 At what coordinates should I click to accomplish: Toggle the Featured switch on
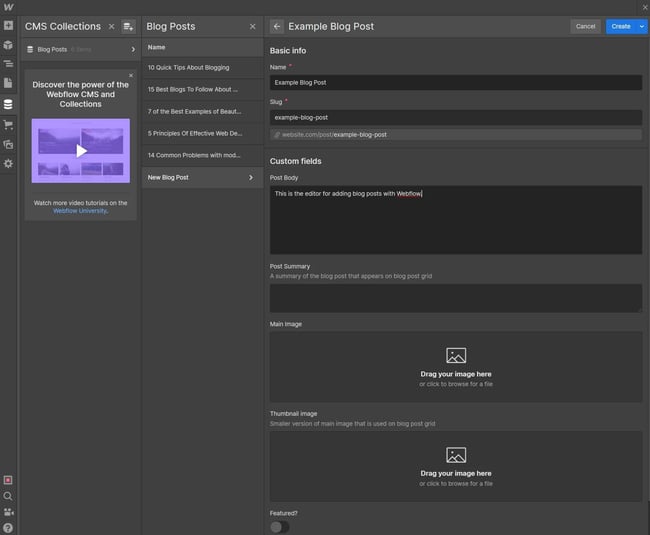click(x=279, y=526)
